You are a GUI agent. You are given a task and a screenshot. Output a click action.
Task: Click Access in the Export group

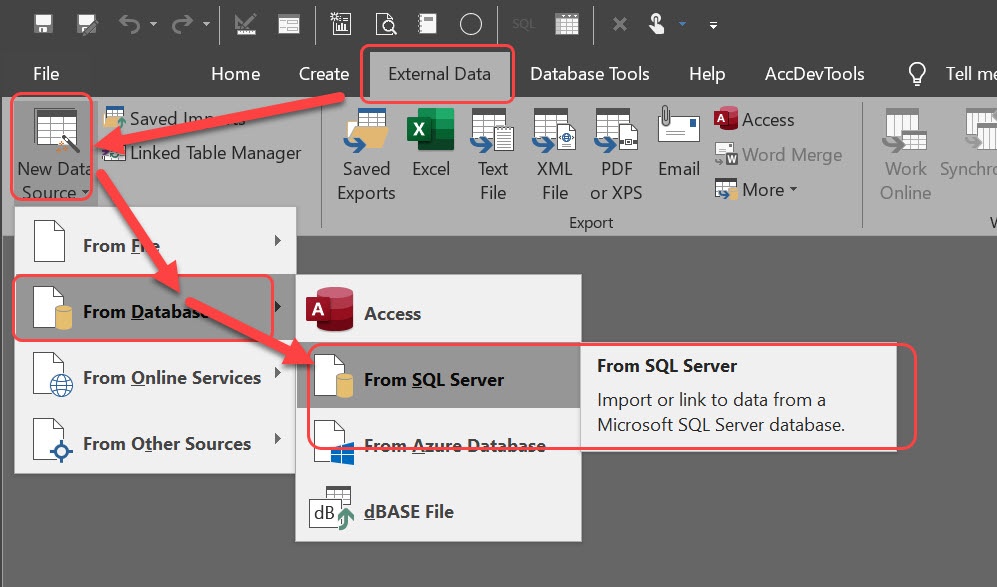[x=754, y=119]
